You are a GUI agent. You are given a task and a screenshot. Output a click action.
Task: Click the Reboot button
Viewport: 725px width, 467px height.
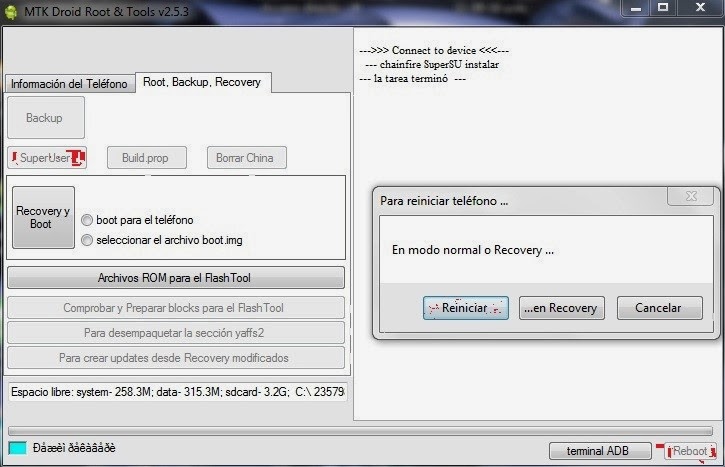pyautogui.click(x=689, y=451)
